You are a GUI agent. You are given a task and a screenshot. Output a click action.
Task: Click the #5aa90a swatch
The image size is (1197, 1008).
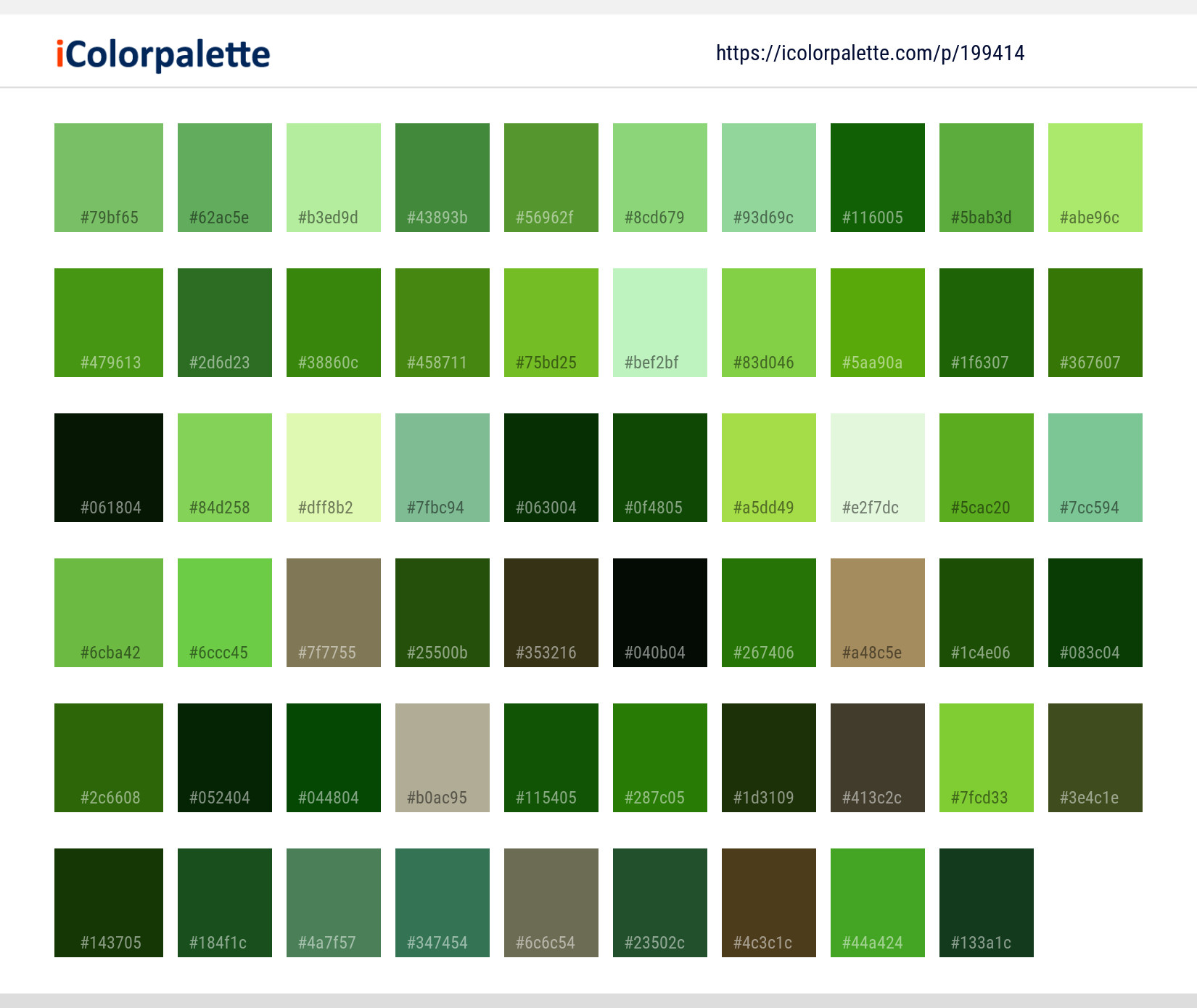[878, 323]
